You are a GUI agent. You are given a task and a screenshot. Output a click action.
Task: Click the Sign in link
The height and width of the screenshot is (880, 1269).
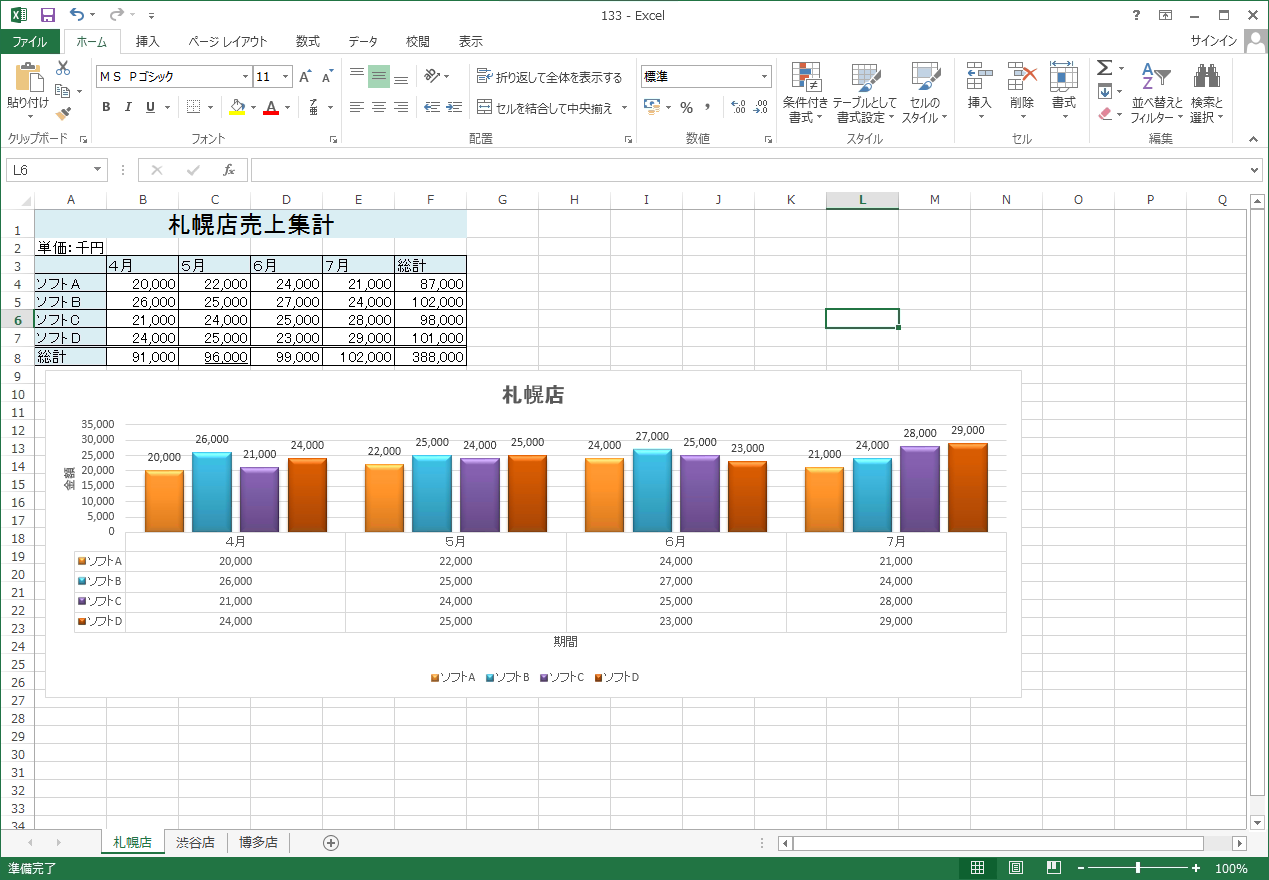click(x=1213, y=42)
